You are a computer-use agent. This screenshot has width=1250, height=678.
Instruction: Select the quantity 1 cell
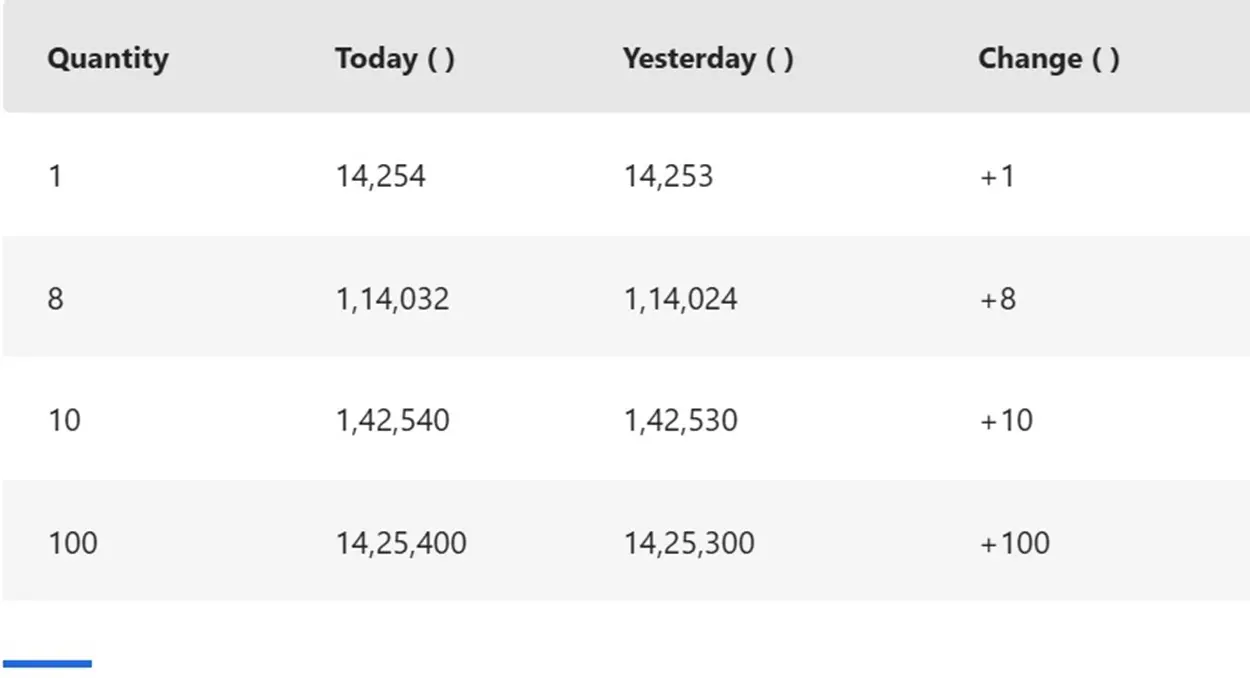coord(55,176)
